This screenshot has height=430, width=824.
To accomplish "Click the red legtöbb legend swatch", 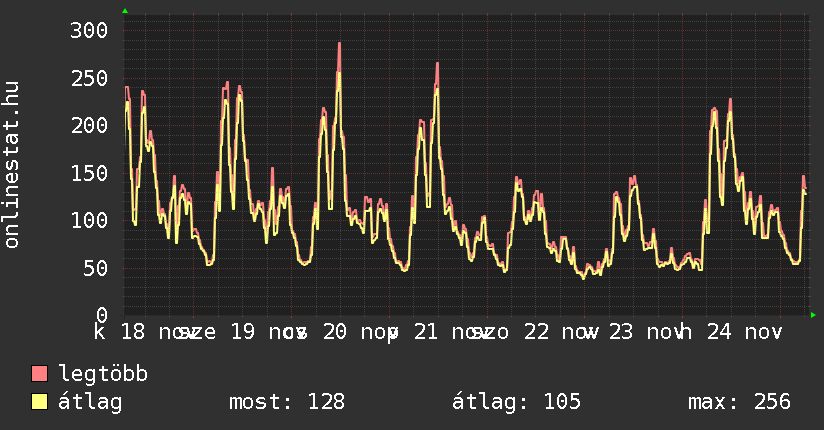I will click(x=40, y=374).
